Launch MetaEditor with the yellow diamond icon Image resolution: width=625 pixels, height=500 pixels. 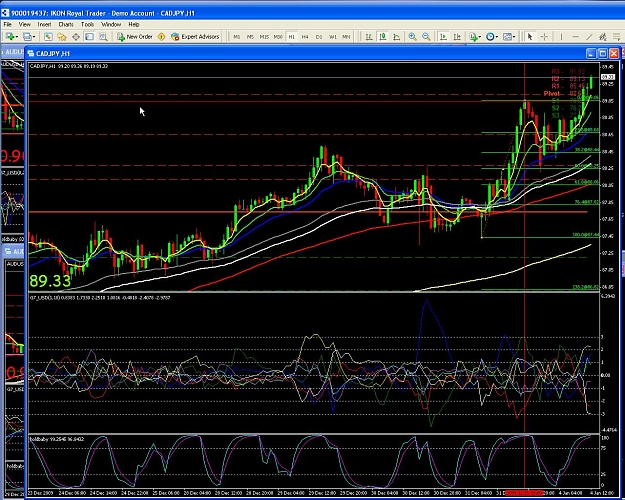161,37
